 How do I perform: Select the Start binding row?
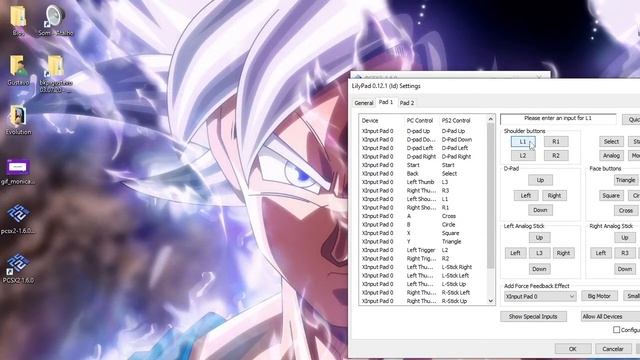coord(423,165)
